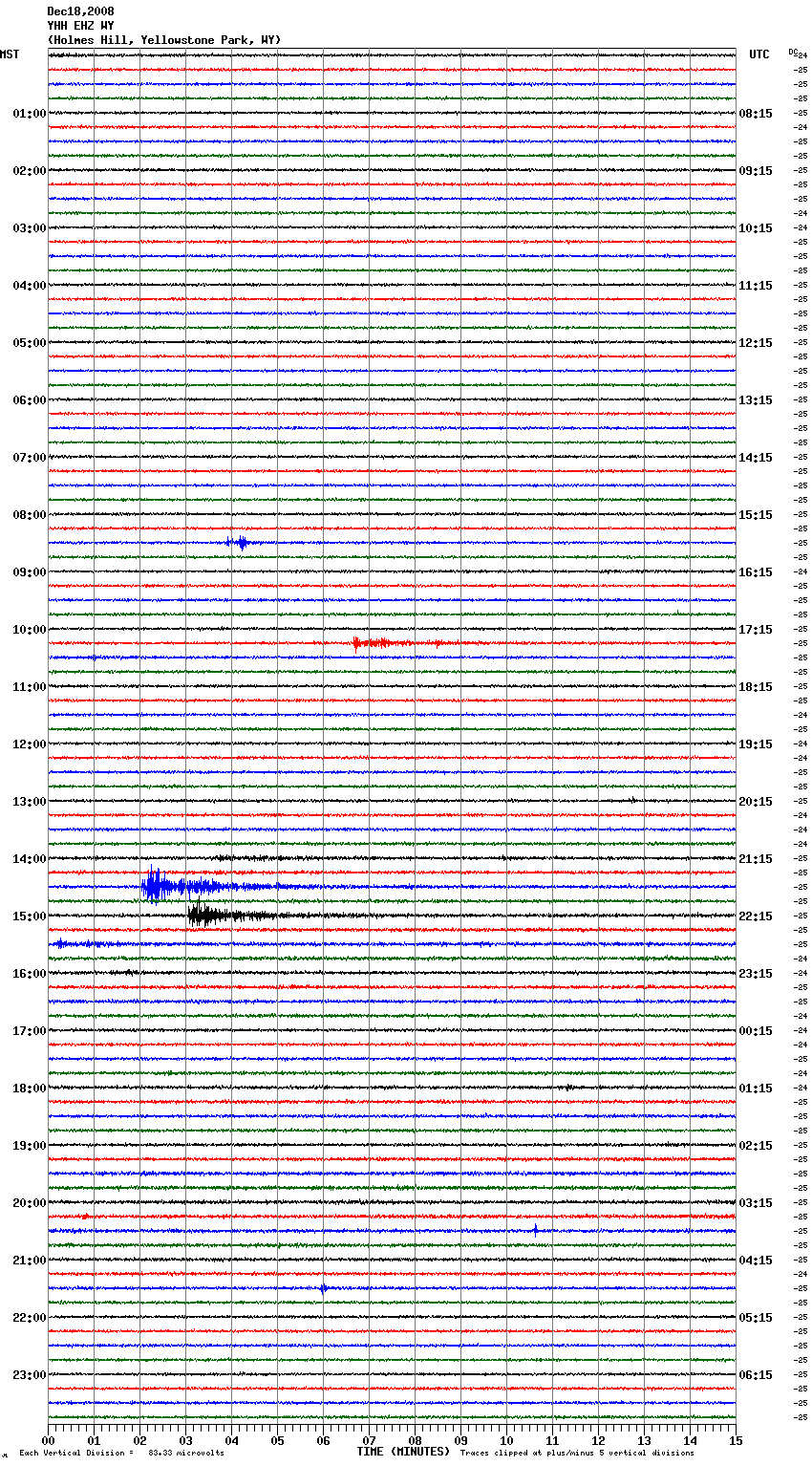
Task: Select the 20:00 MST time label
Action: pyautogui.click(x=30, y=1203)
